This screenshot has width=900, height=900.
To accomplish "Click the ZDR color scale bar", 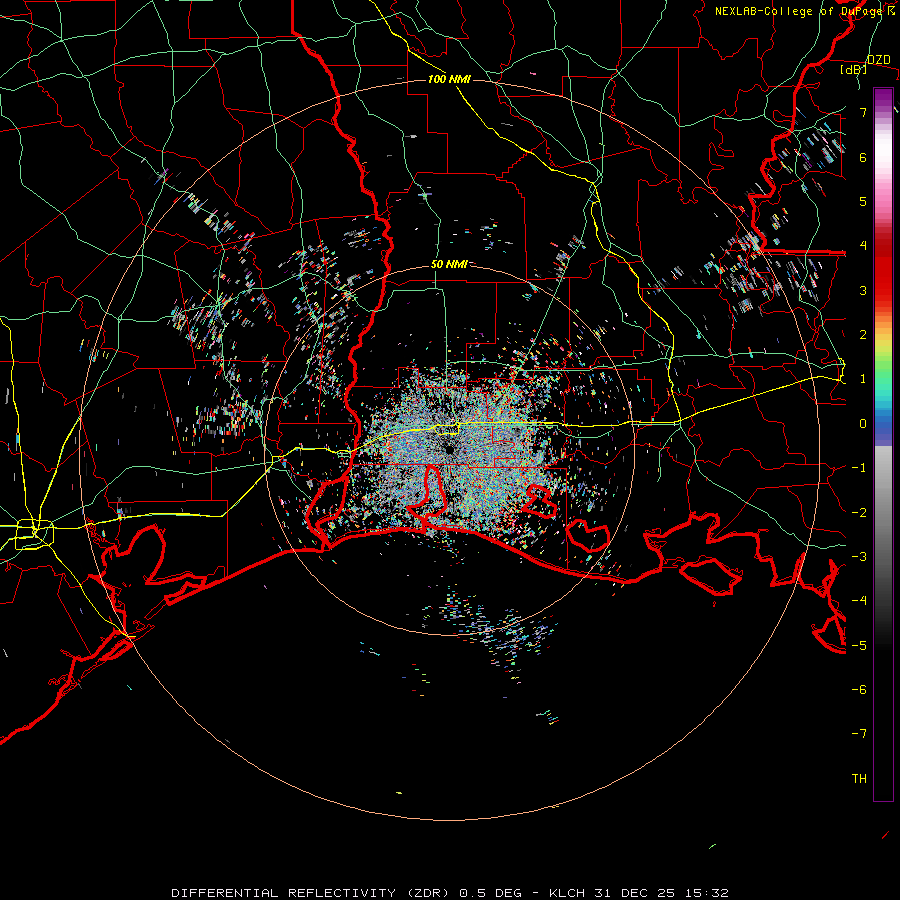I will [883, 444].
